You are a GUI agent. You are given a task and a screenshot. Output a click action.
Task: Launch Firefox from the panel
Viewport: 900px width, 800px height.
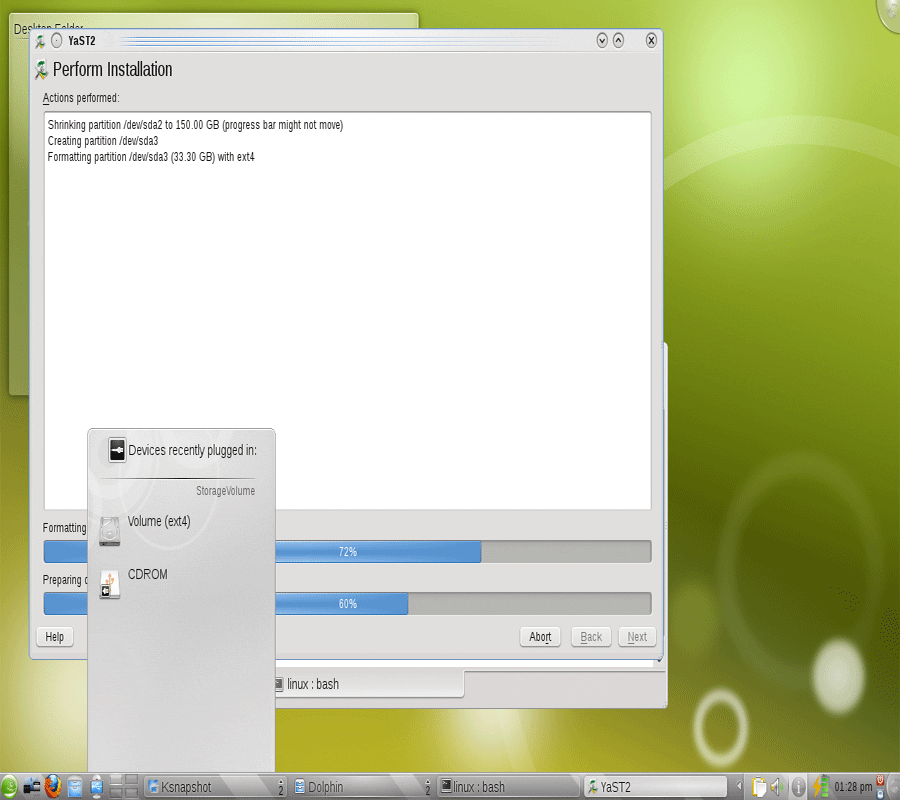[x=53, y=786]
